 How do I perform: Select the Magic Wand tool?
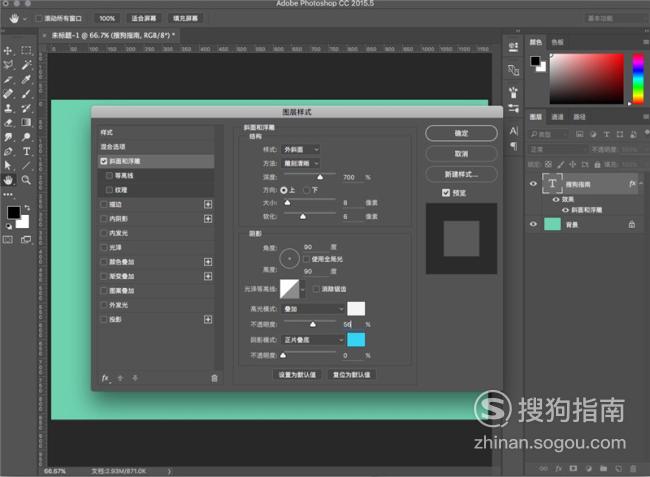click(x=26, y=65)
